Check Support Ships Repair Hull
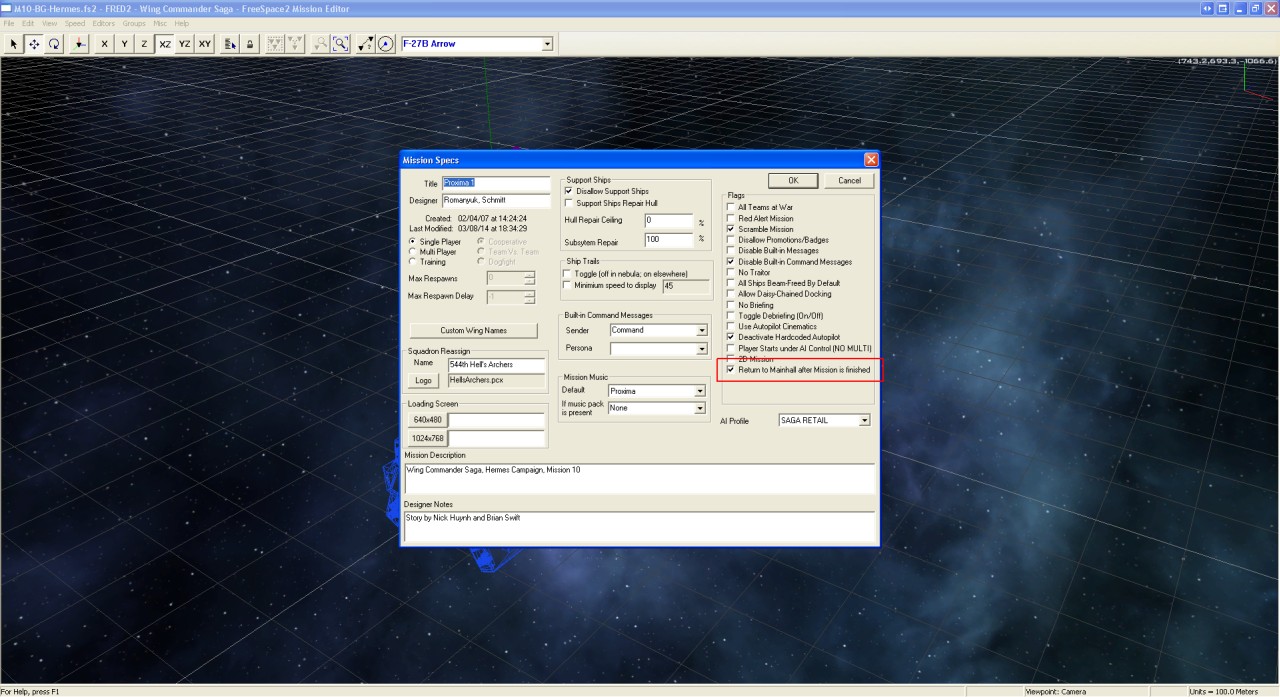This screenshot has width=1280, height=697. tap(569, 203)
